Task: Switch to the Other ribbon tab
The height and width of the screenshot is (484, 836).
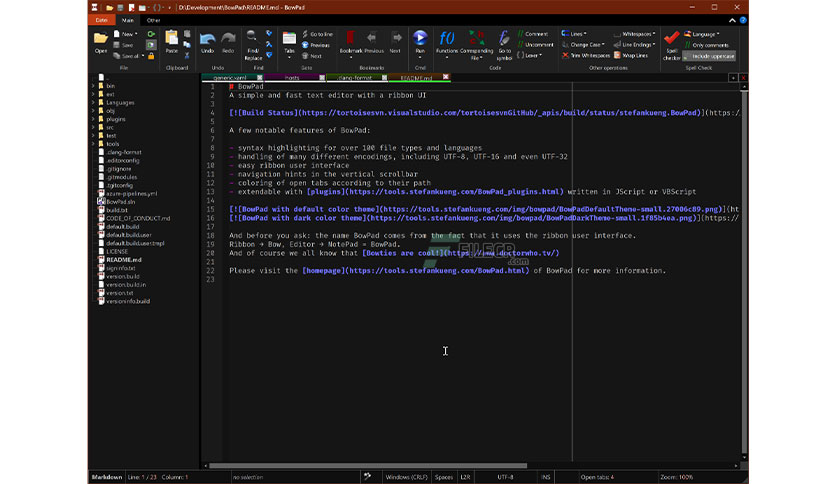Action: 154,20
